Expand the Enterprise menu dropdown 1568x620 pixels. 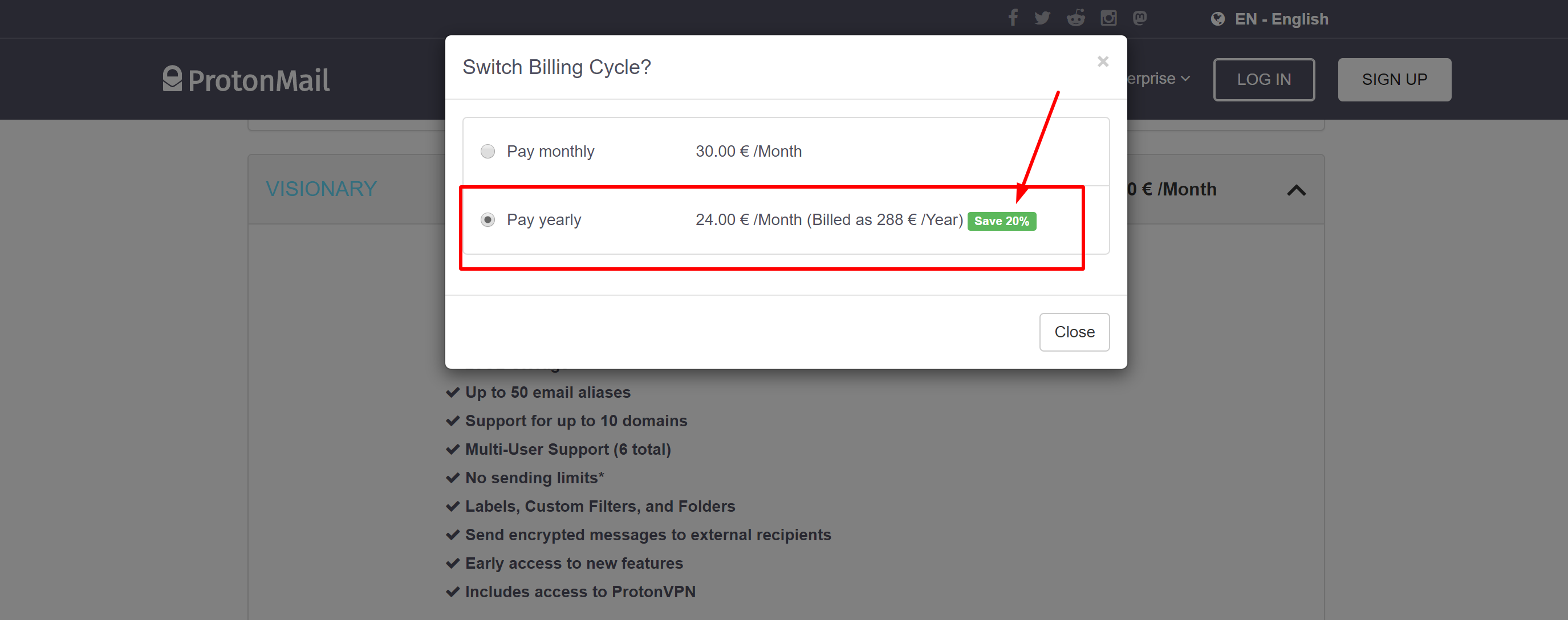1159,79
